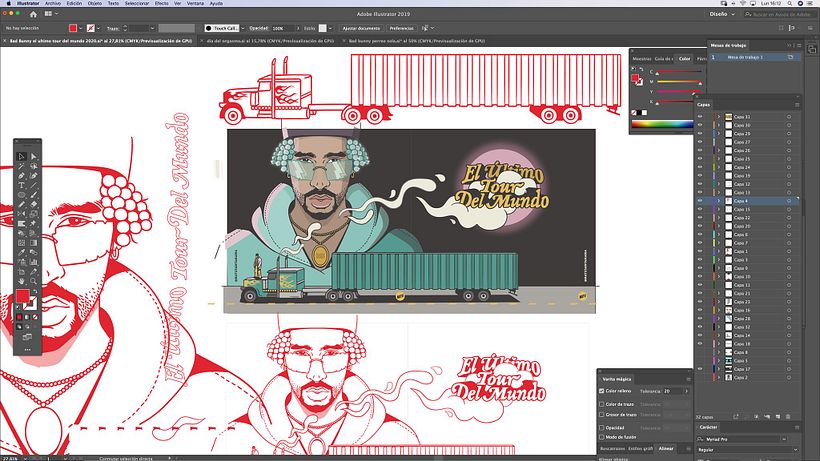820x461 pixels.
Task: Open the Regular font style dropdown
Action: point(748,450)
